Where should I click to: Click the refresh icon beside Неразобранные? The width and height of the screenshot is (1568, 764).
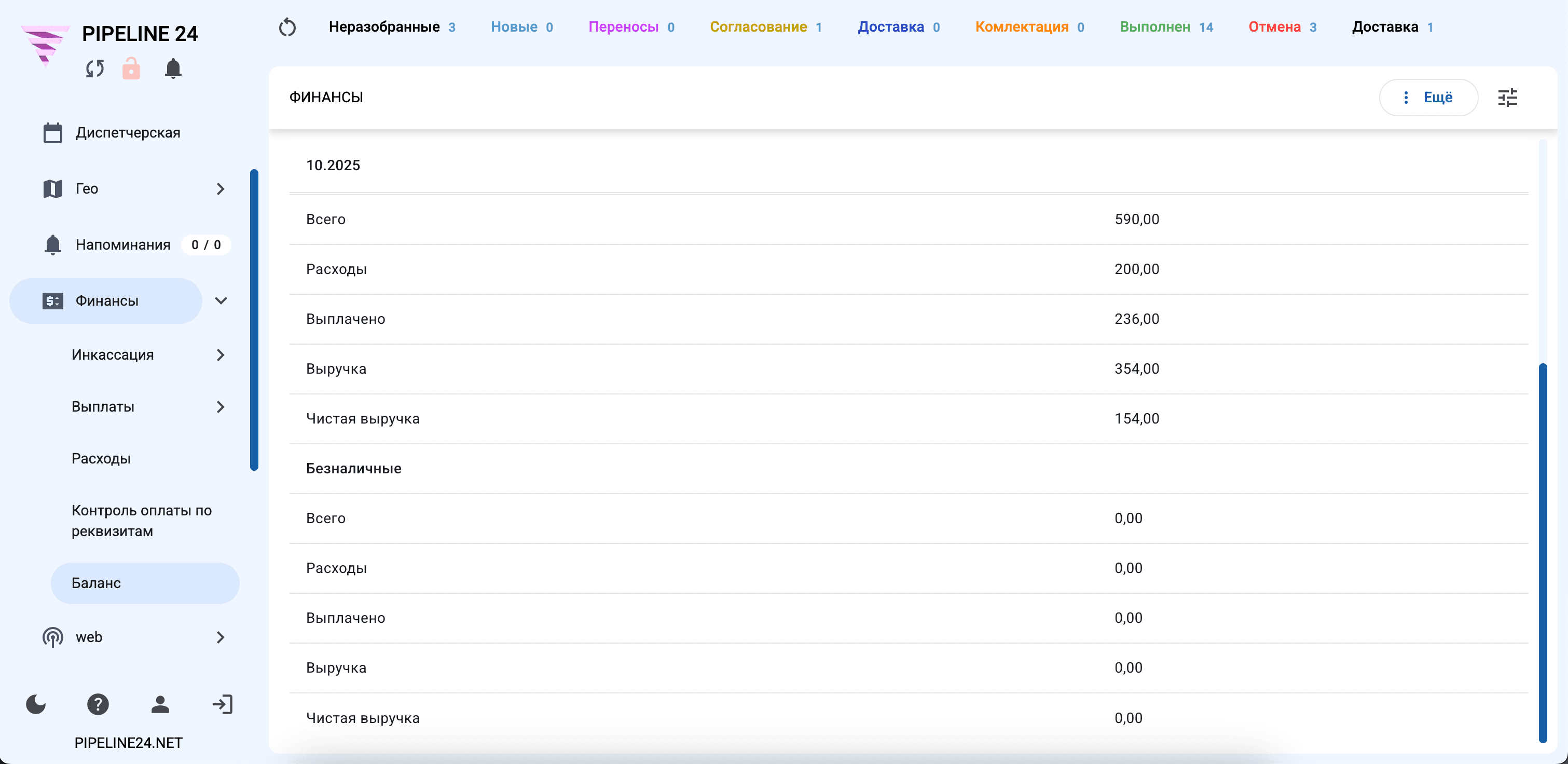287,28
